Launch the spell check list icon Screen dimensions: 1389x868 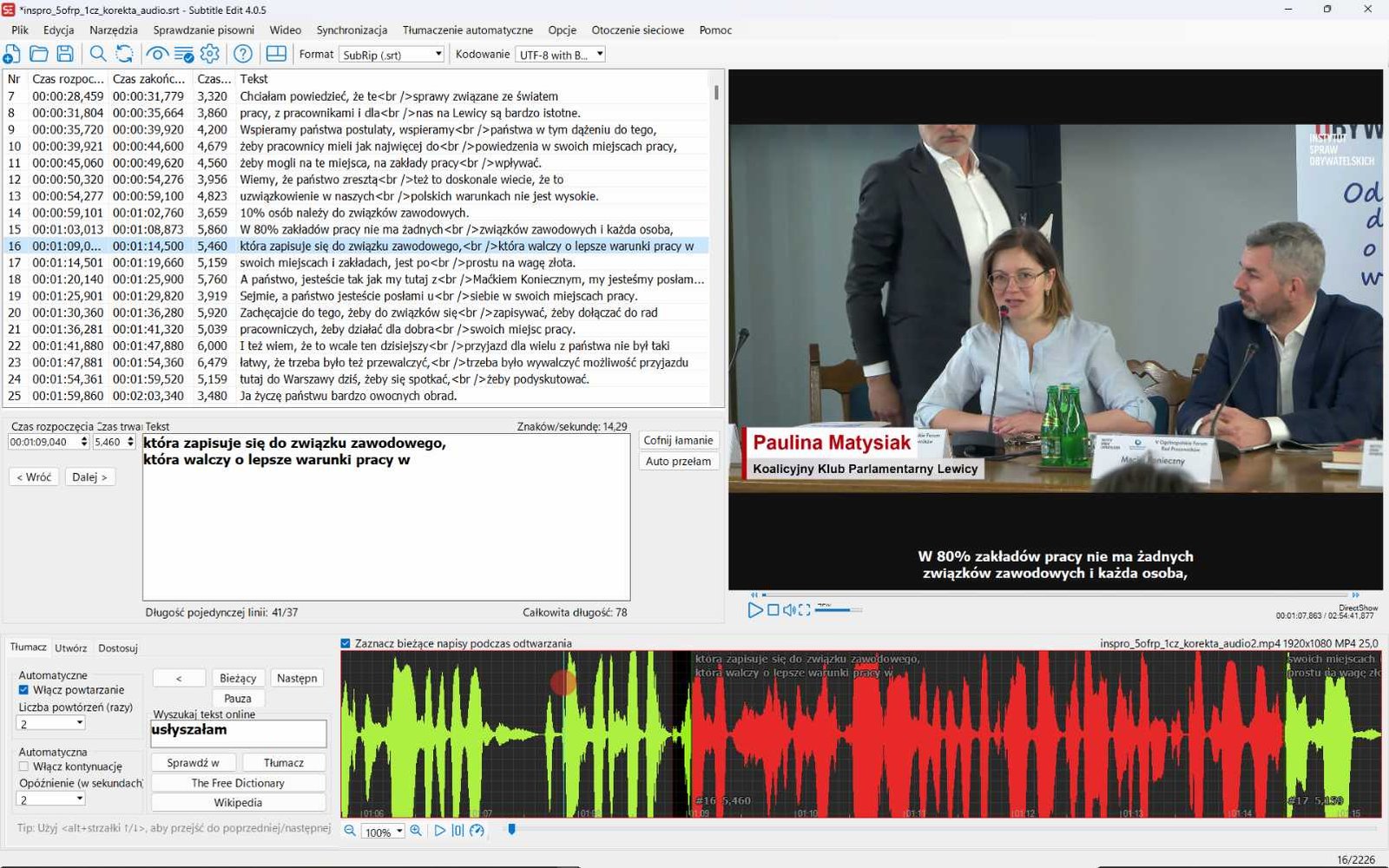pos(184,54)
